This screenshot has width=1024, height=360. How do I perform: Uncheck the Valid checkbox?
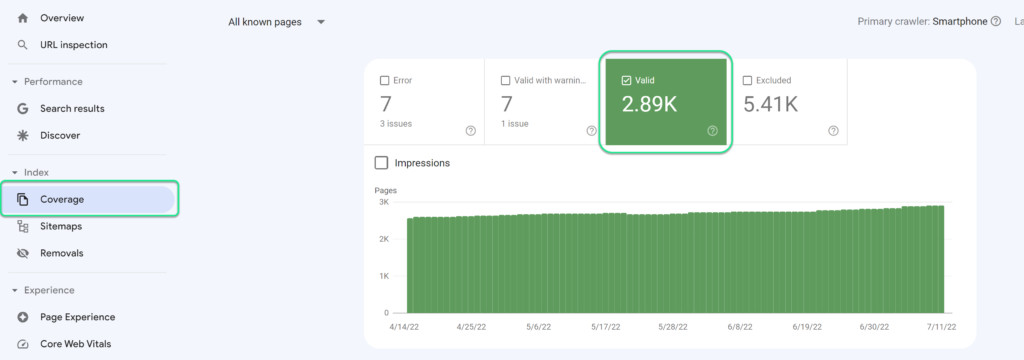[x=626, y=81]
